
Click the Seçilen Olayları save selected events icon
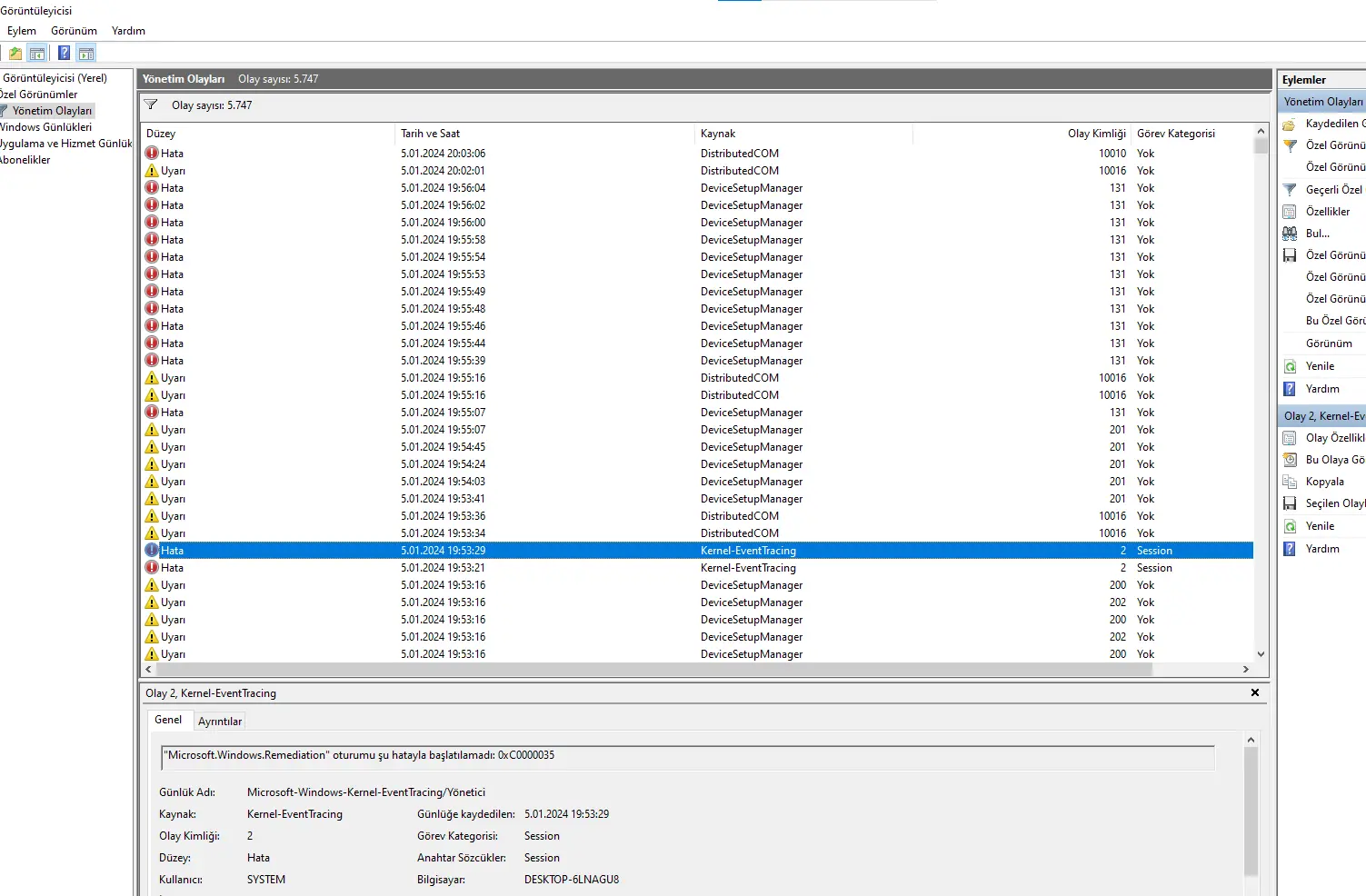point(1290,503)
